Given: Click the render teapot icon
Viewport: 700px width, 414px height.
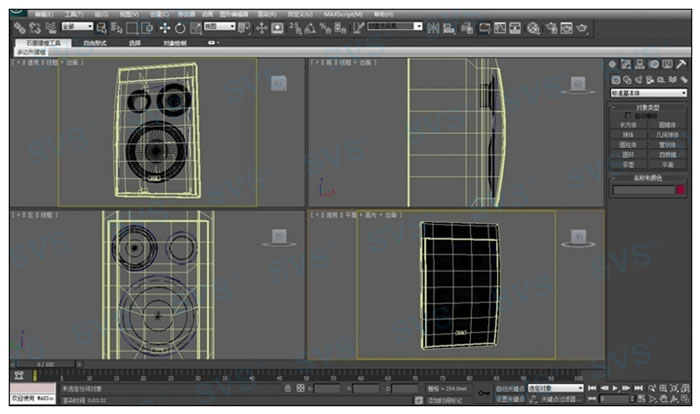Looking at the screenshot, I should click(580, 28).
